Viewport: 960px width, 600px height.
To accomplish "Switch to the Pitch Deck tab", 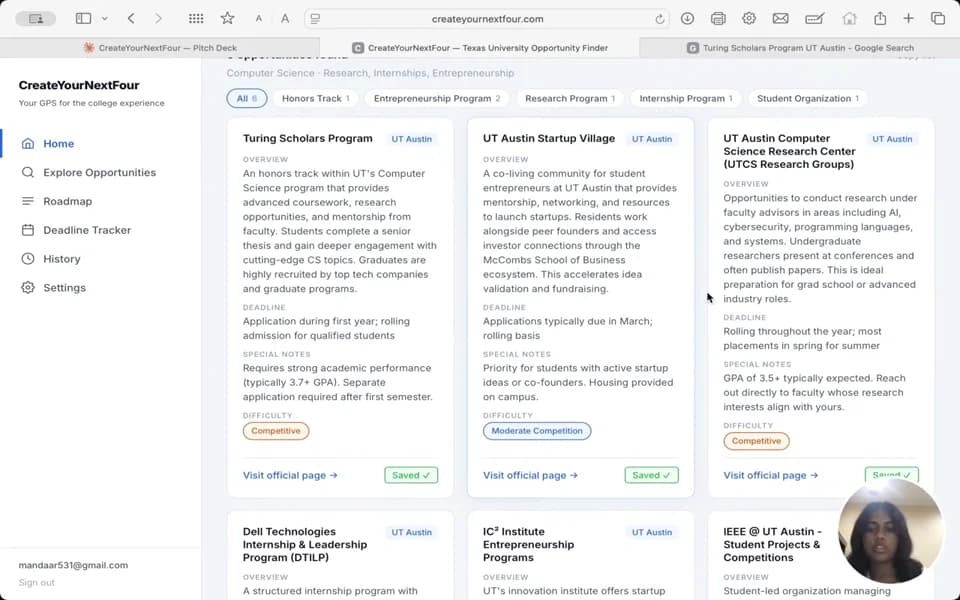I will coord(160,48).
